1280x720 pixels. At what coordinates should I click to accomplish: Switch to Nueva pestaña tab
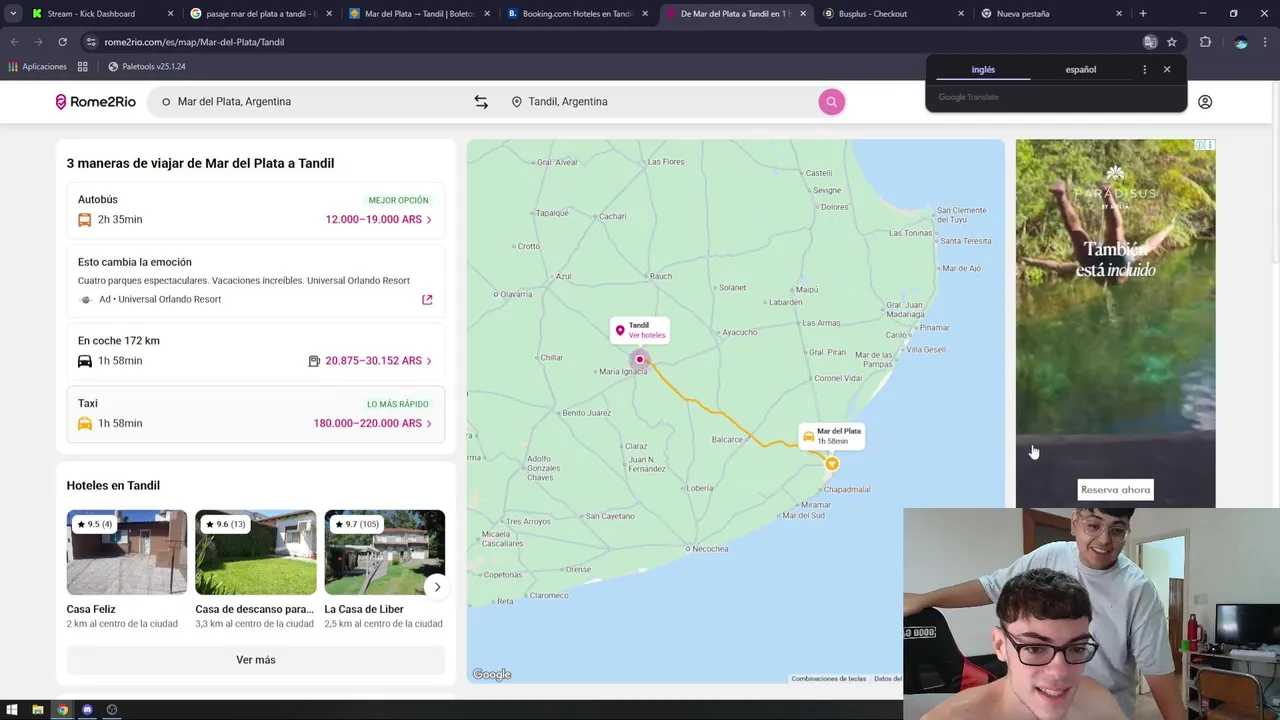pos(1050,14)
